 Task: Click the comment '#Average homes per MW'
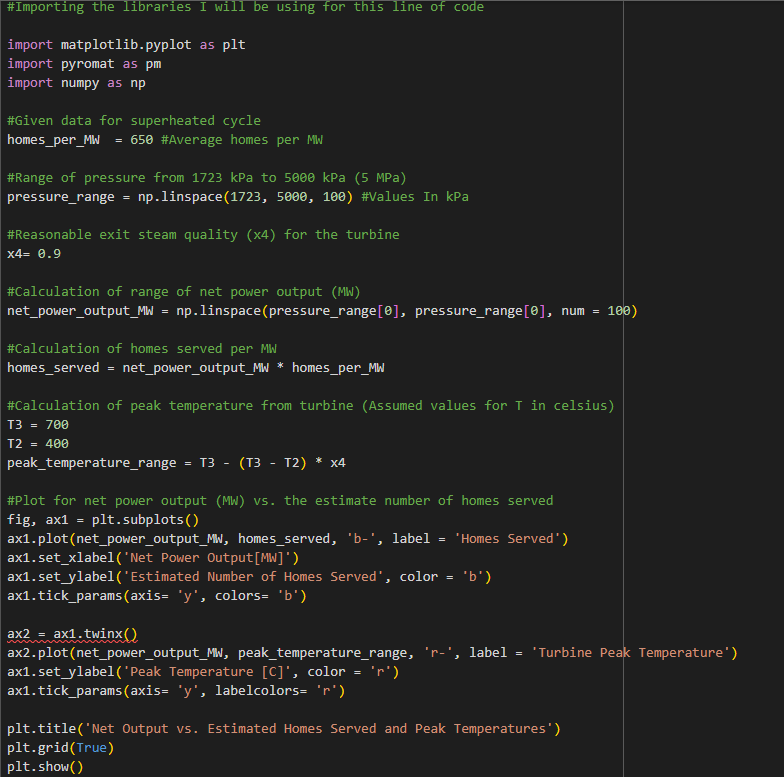tap(242, 140)
